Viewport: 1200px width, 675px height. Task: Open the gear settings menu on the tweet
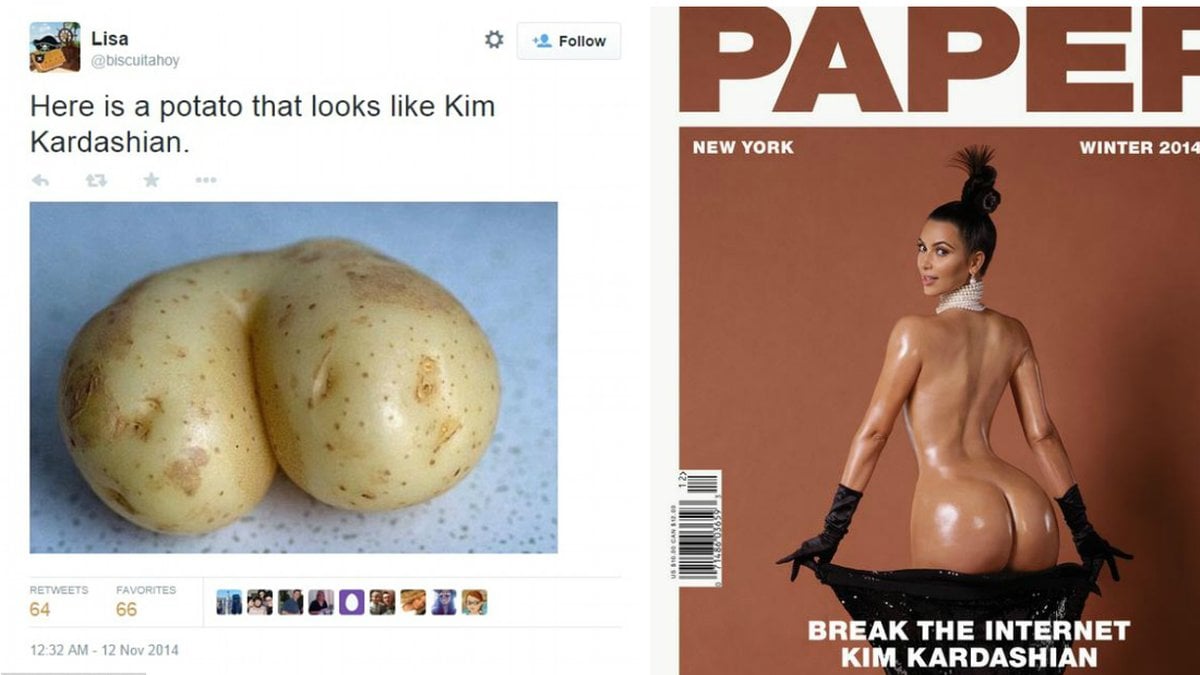tap(494, 40)
